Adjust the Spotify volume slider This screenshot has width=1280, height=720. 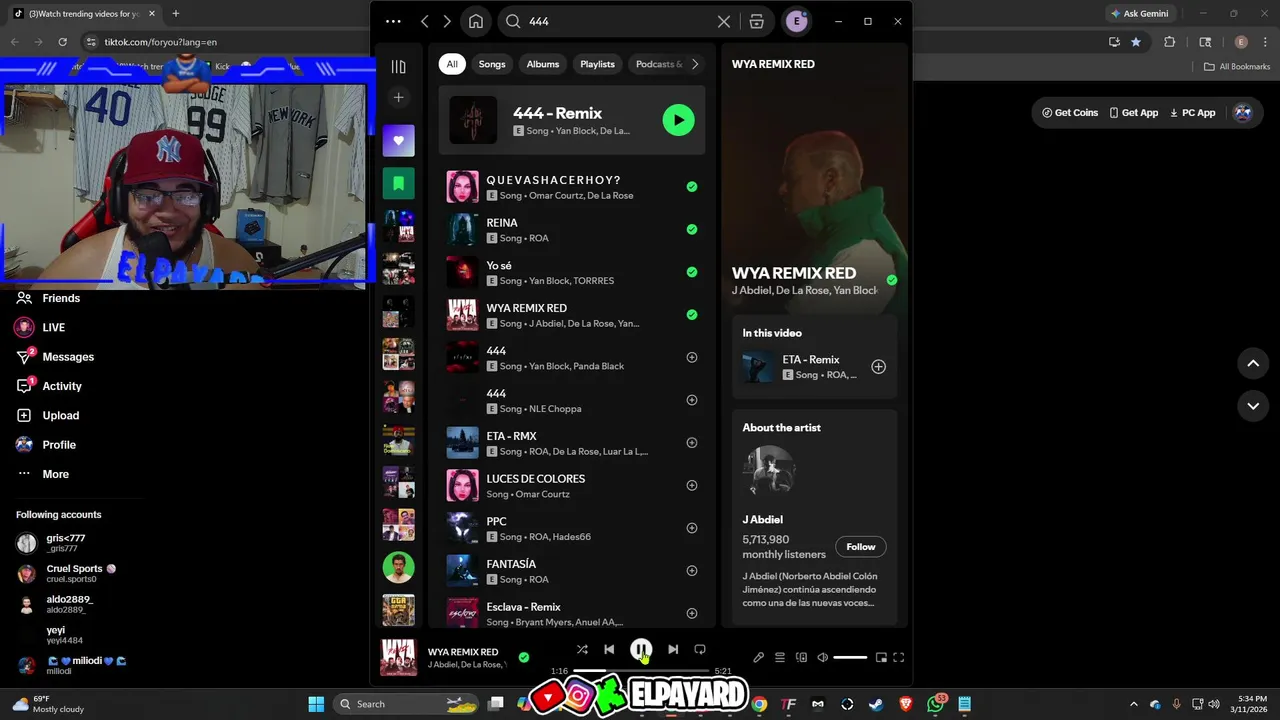tap(850, 657)
